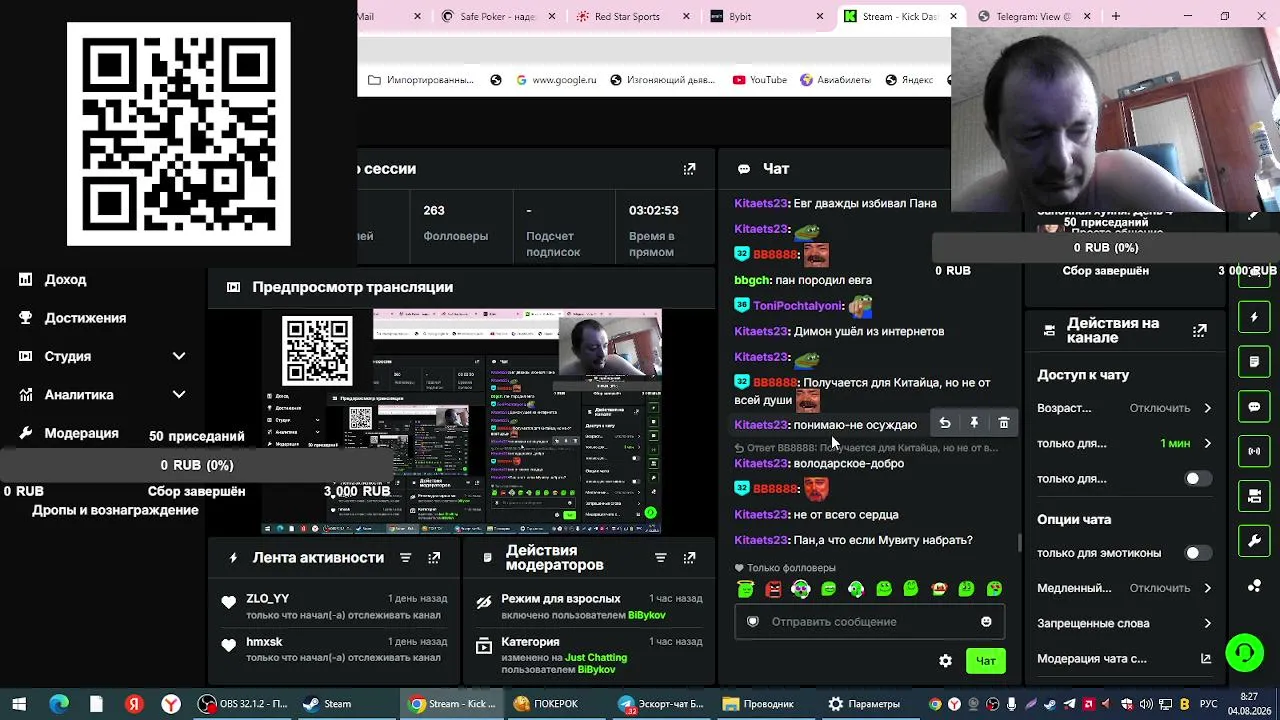Open the notes panel quick button
The height and width of the screenshot is (720, 1280).
pos(1254,361)
